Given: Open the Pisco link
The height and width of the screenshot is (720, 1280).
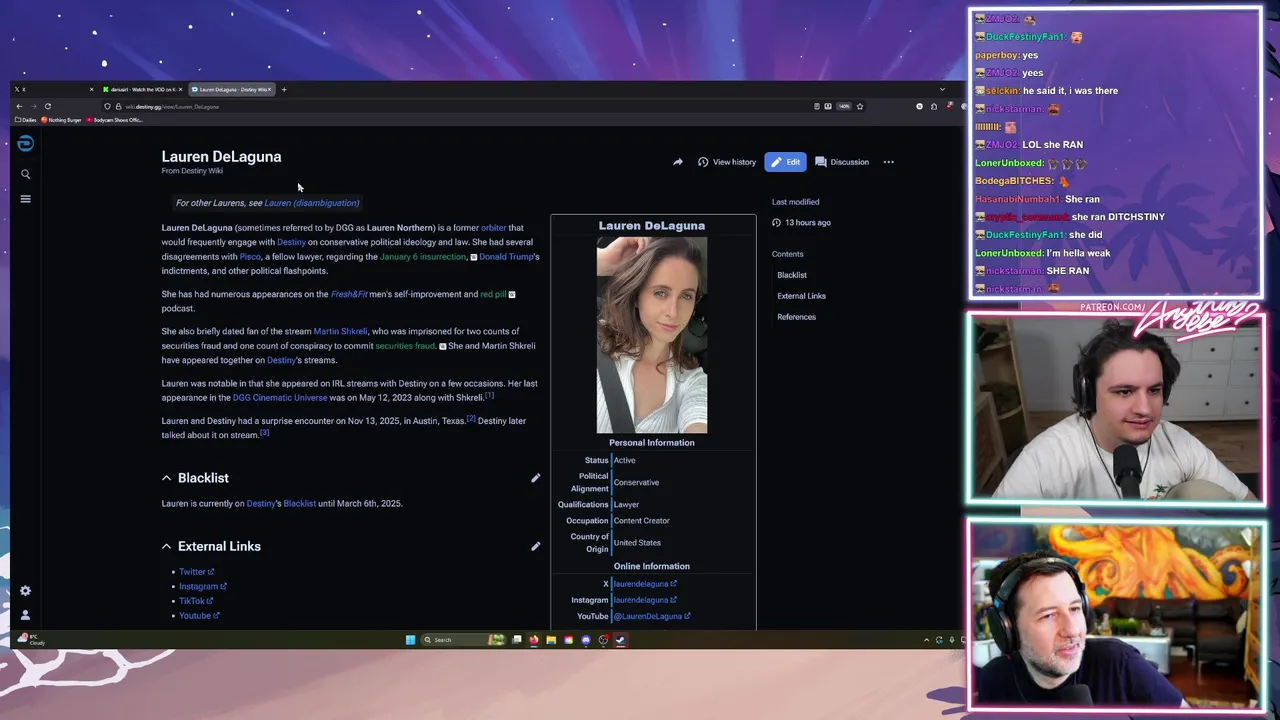Looking at the screenshot, I should coord(250,257).
